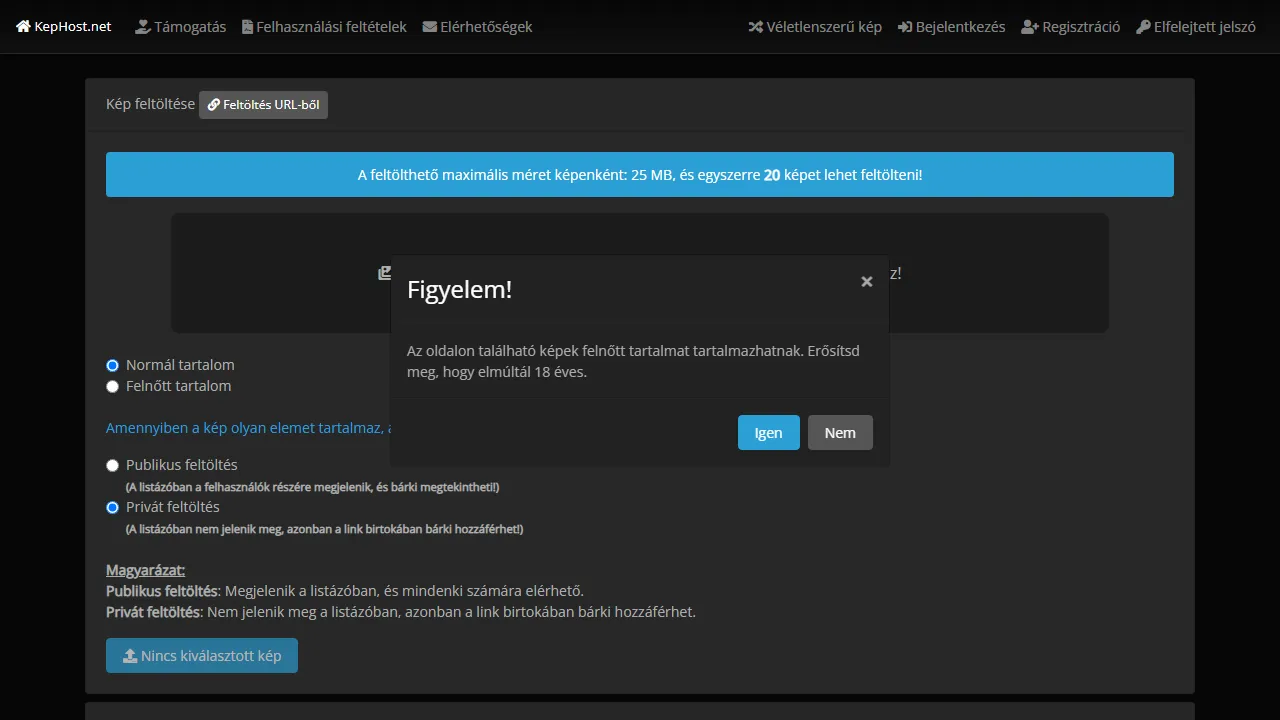Click the blue maximum size info banner

[640, 174]
